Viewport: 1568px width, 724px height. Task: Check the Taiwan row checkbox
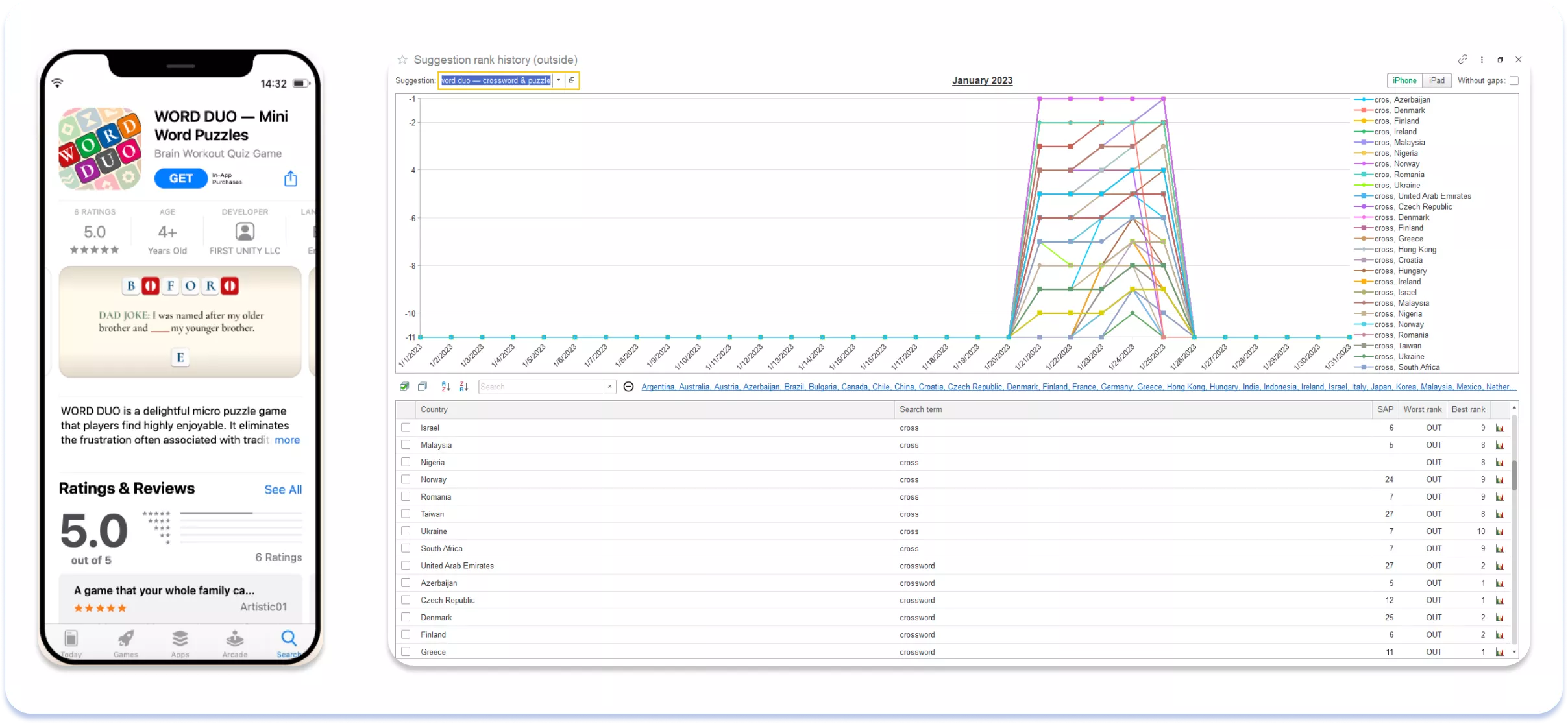[406, 514]
